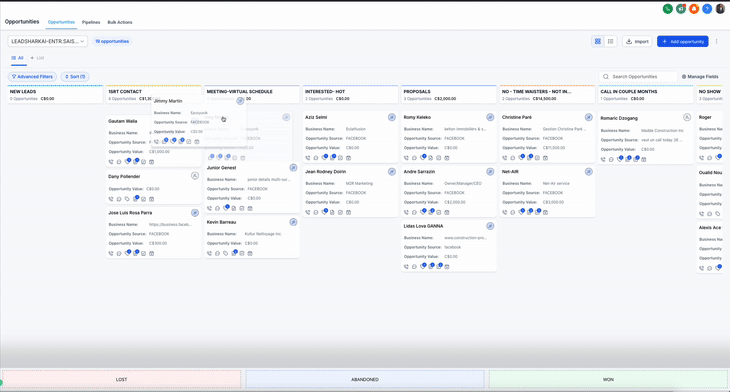The width and height of the screenshot is (730, 392).
Task: Click the WON drop zone
Action: pyautogui.click(x=608, y=379)
